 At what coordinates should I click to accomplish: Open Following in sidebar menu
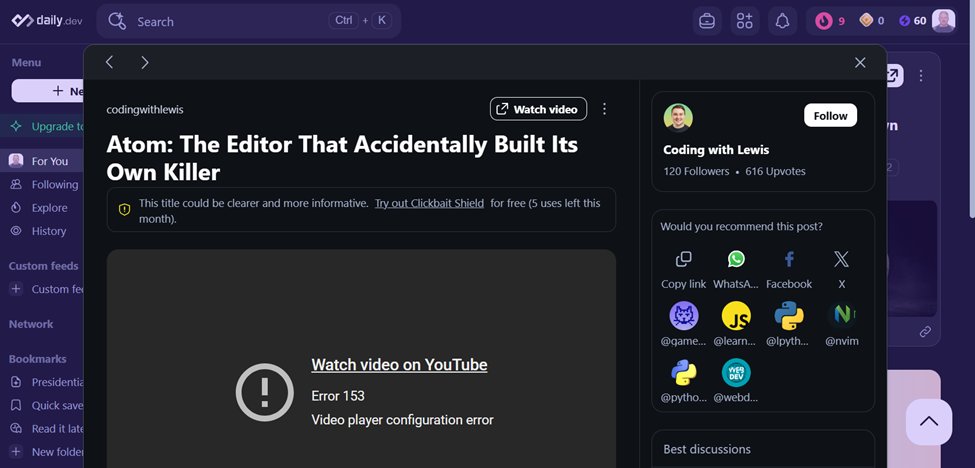(42, 185)
